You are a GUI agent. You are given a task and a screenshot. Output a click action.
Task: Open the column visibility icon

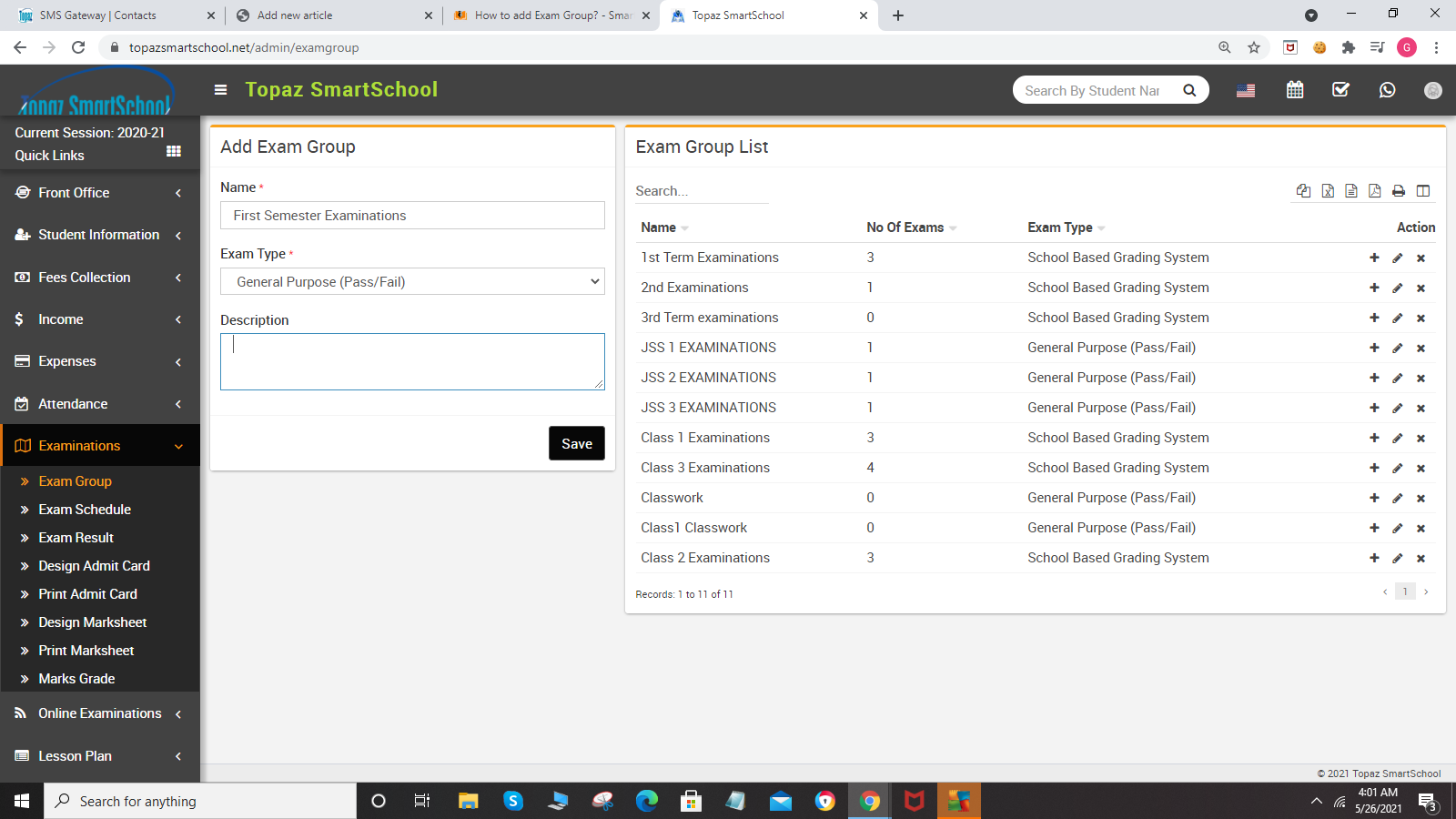(1422, 190)
